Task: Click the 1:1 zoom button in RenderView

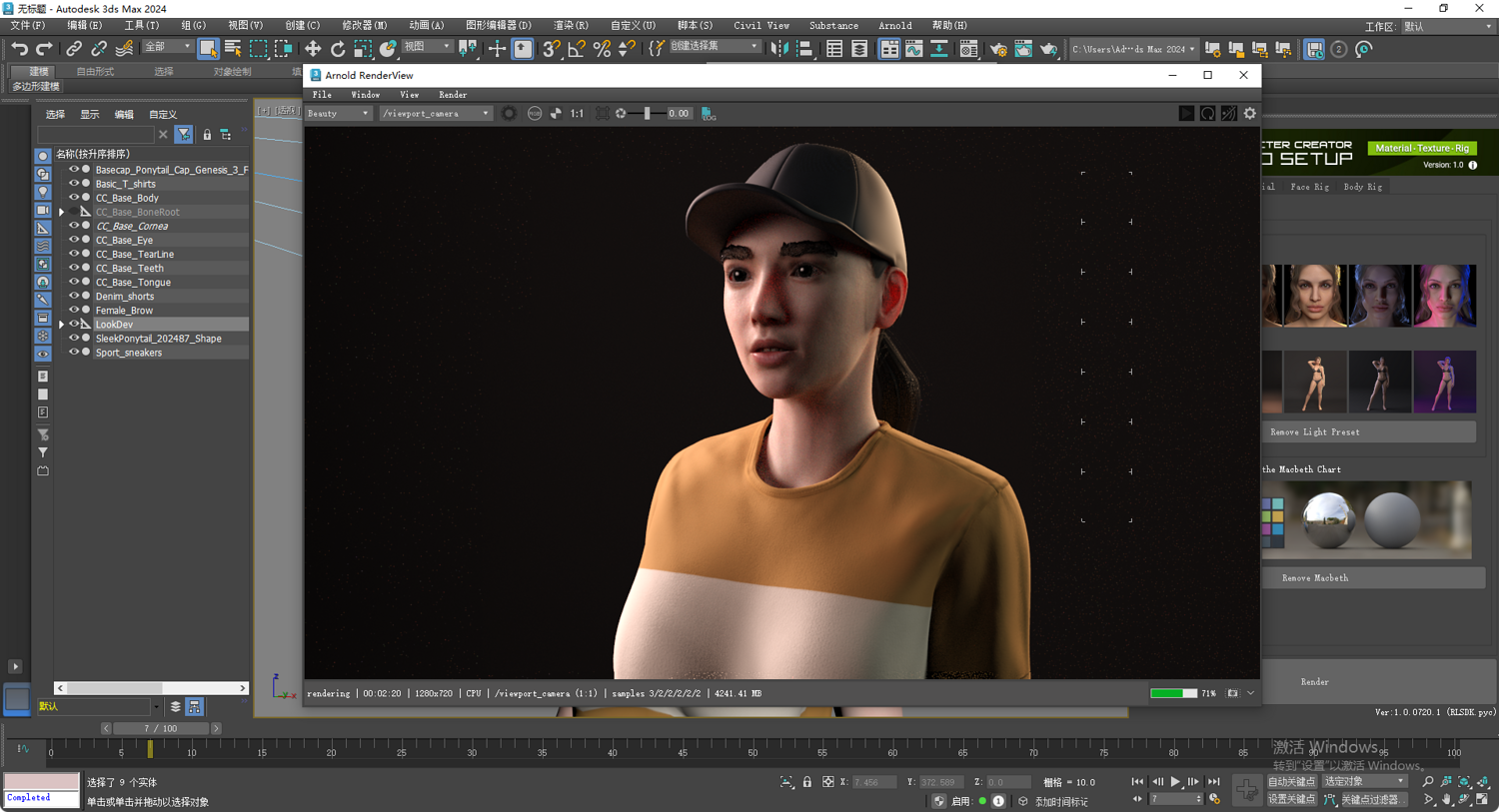Action: pos(577,114)
